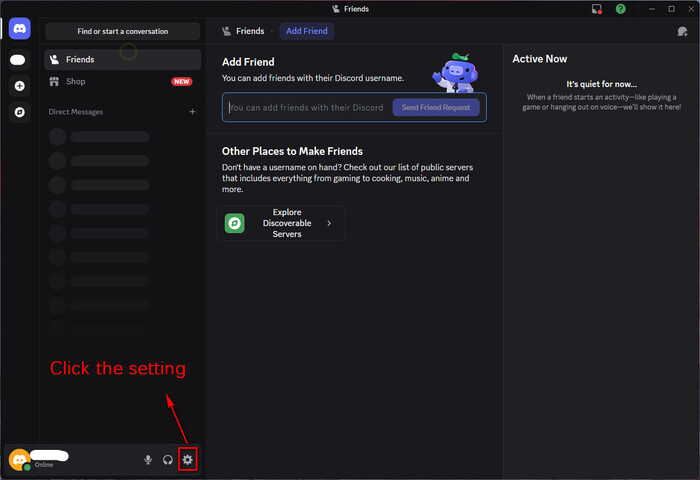Image resolution: width=700 pixels, height=480 pixels.
Task: Deafen with the headphones icon
Action: coord(168,459)
